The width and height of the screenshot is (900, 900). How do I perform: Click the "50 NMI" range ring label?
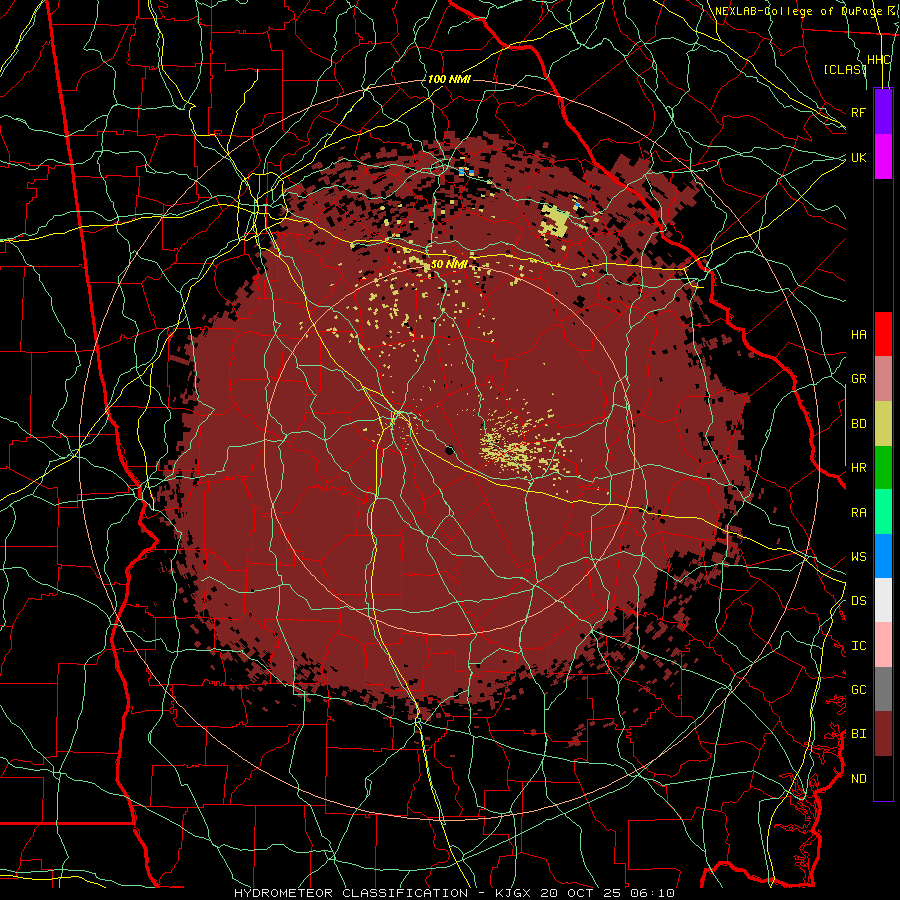tap(449, 264)
